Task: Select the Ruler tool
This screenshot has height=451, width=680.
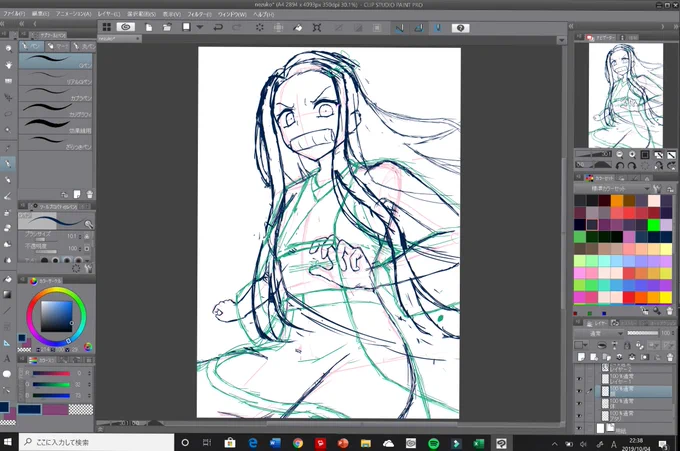Action: pyautogui.click(x=7, y=343)
